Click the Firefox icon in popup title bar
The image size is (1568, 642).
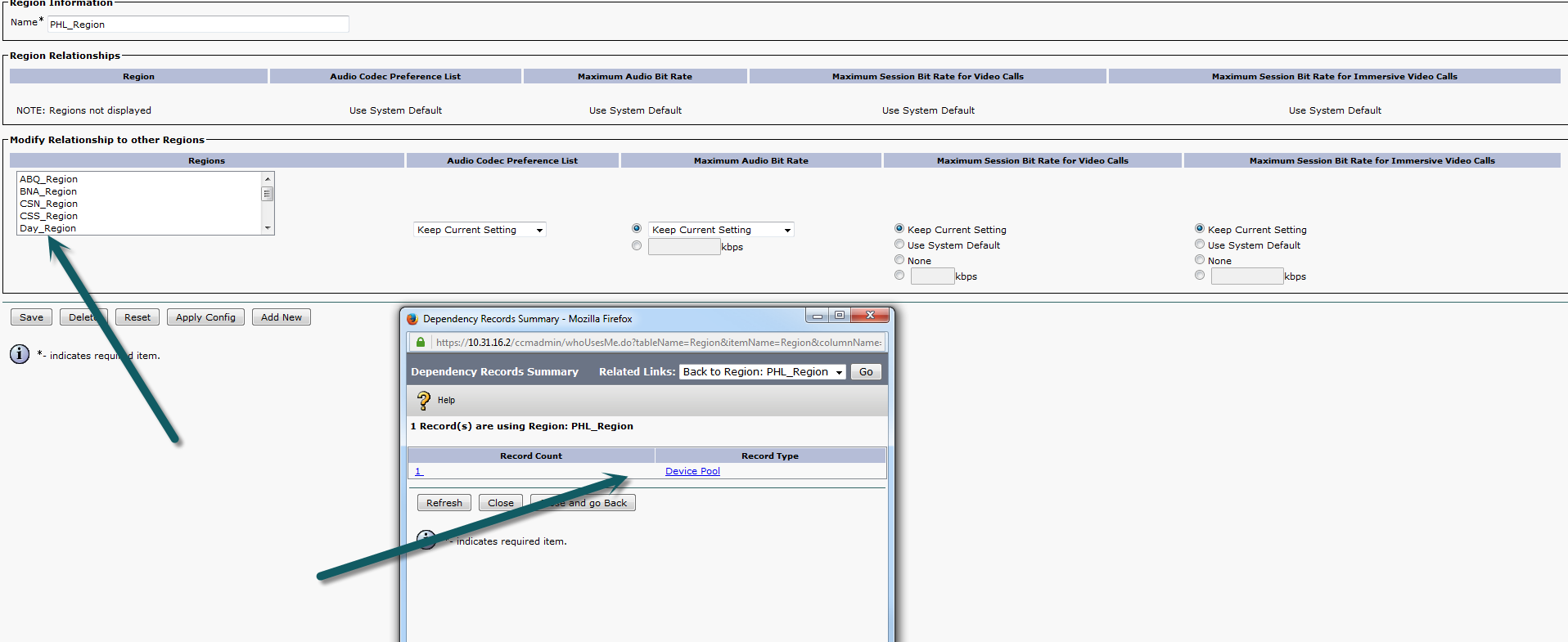pyautogui.click(x=412, y=319)
